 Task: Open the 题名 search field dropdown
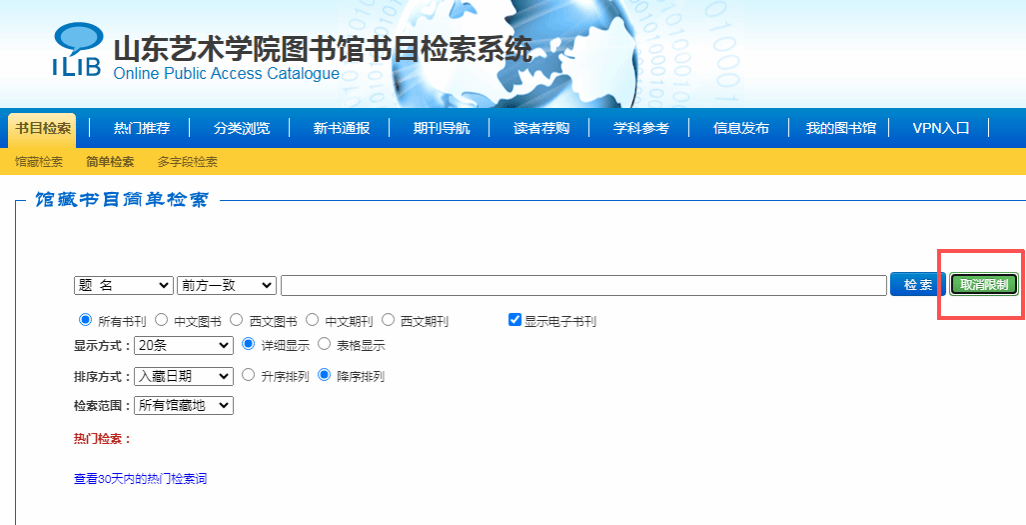click(123, 285)
